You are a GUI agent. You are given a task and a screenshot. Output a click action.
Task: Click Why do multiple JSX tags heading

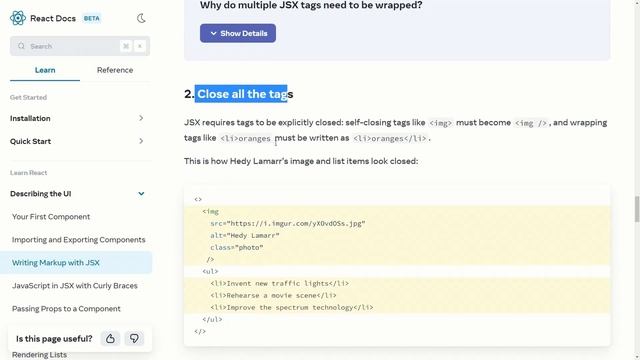[311, 5]
